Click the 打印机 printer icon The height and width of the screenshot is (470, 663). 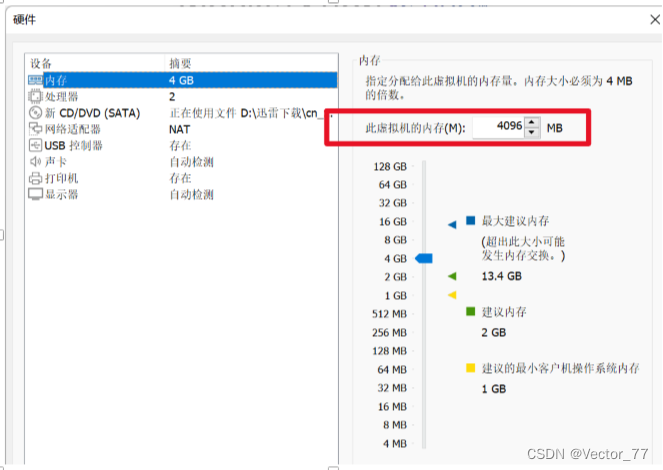35,178
